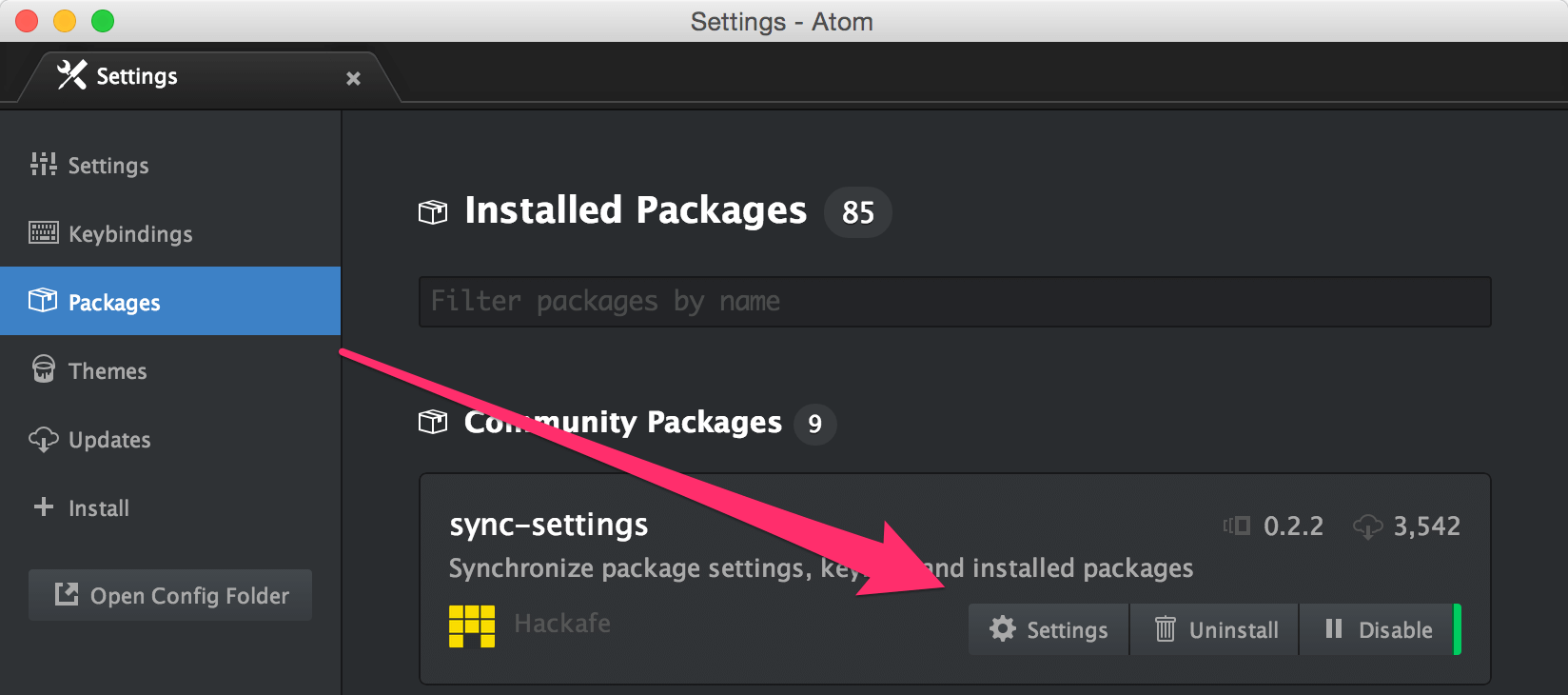Screen dimensions: 1568x695
Task: Go to the Updates panel
Action: click(109, 440)
